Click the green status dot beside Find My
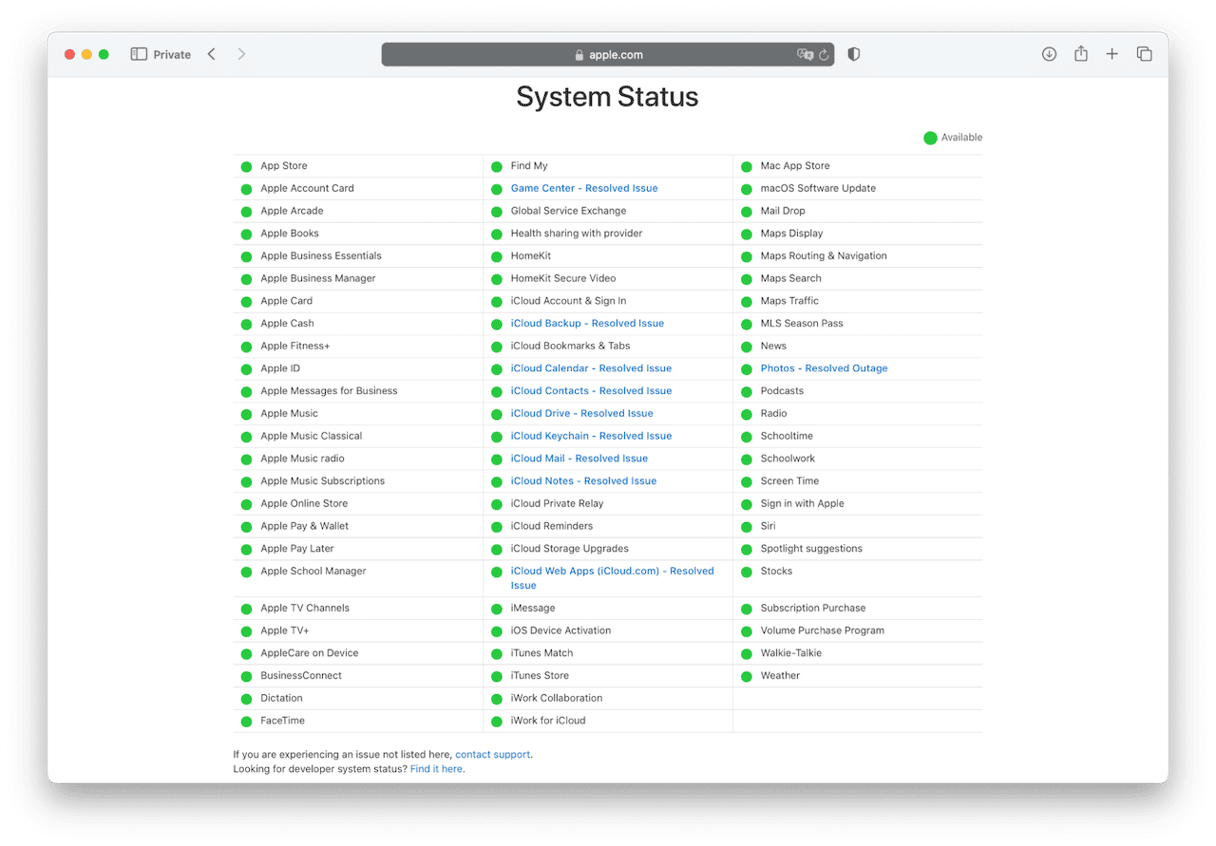The image size is (1216, 846). coord(496,167)
